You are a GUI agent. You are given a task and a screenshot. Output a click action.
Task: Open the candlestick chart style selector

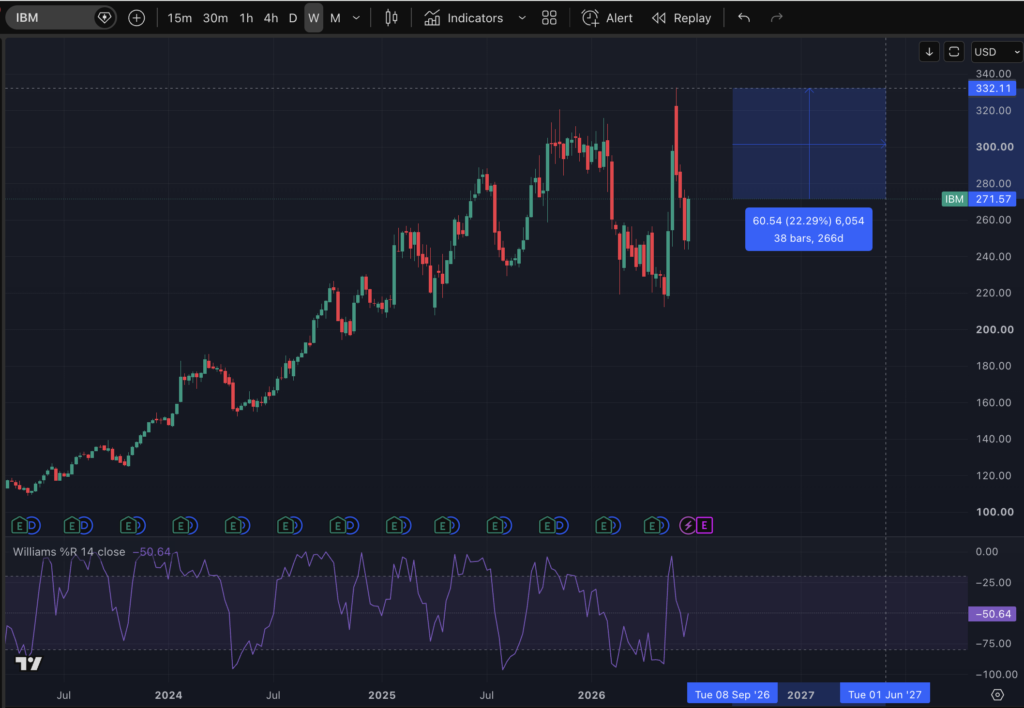[x=391, y=18]
